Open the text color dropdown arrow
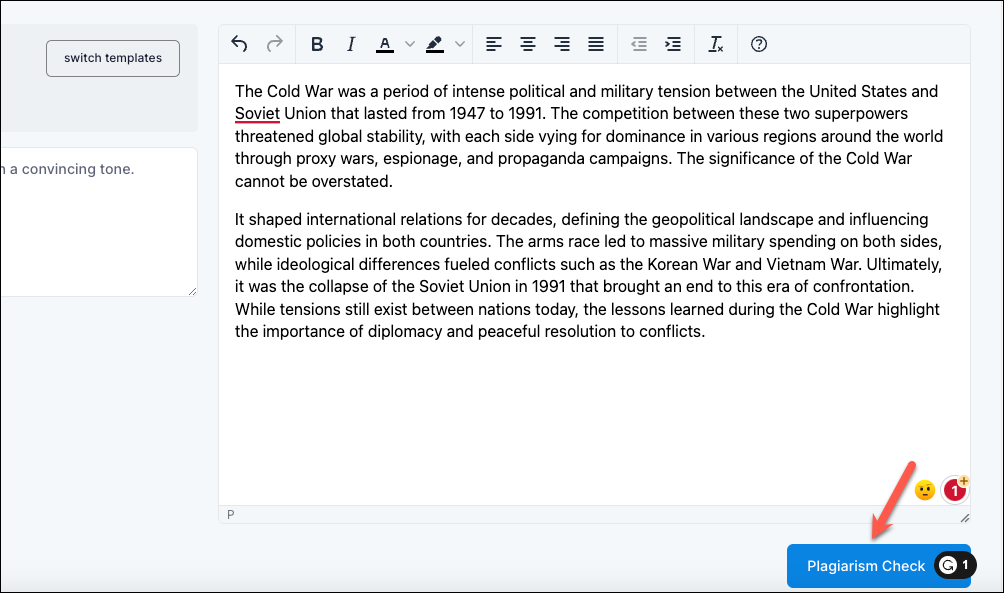The image size is (1004, 593). [410, 44]
